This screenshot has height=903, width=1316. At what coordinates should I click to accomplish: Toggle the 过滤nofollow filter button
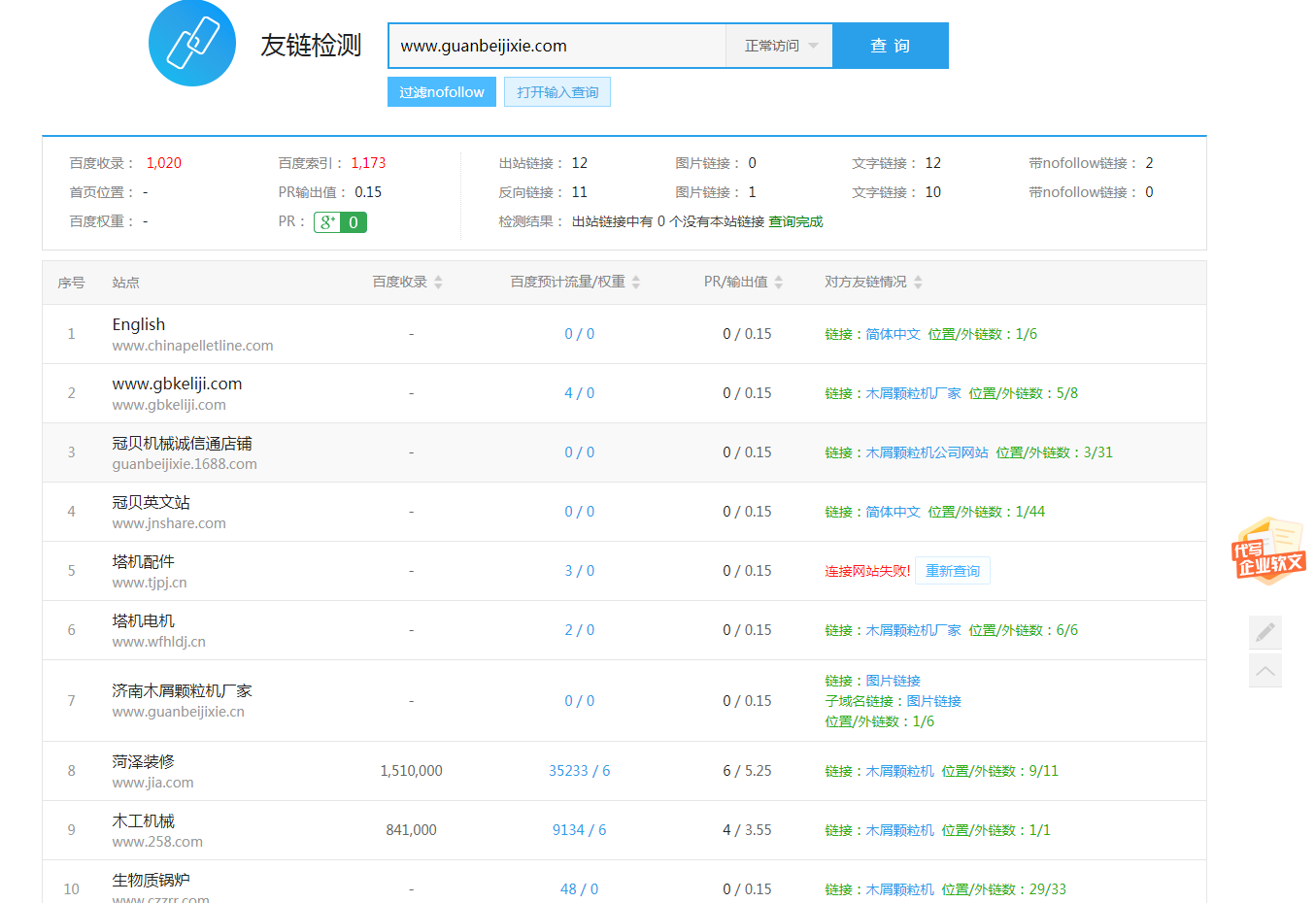pyautogui.click(x=441, y=92)
